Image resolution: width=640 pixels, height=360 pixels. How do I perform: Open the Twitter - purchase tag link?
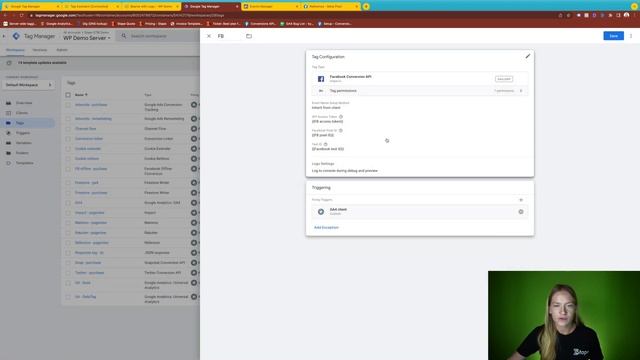tap(89, 273)
